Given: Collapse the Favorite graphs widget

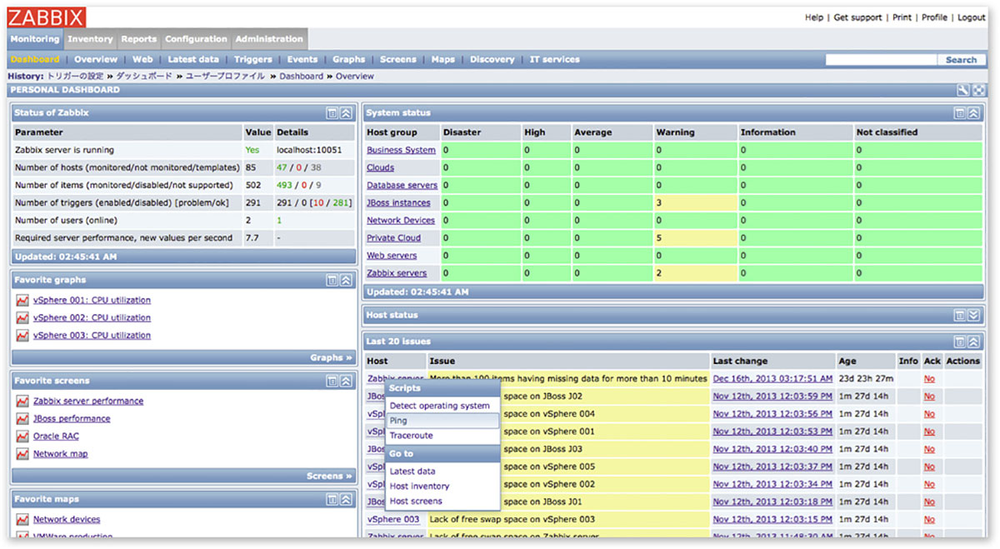Looking at the screenshot, I should tap(346, 280).
